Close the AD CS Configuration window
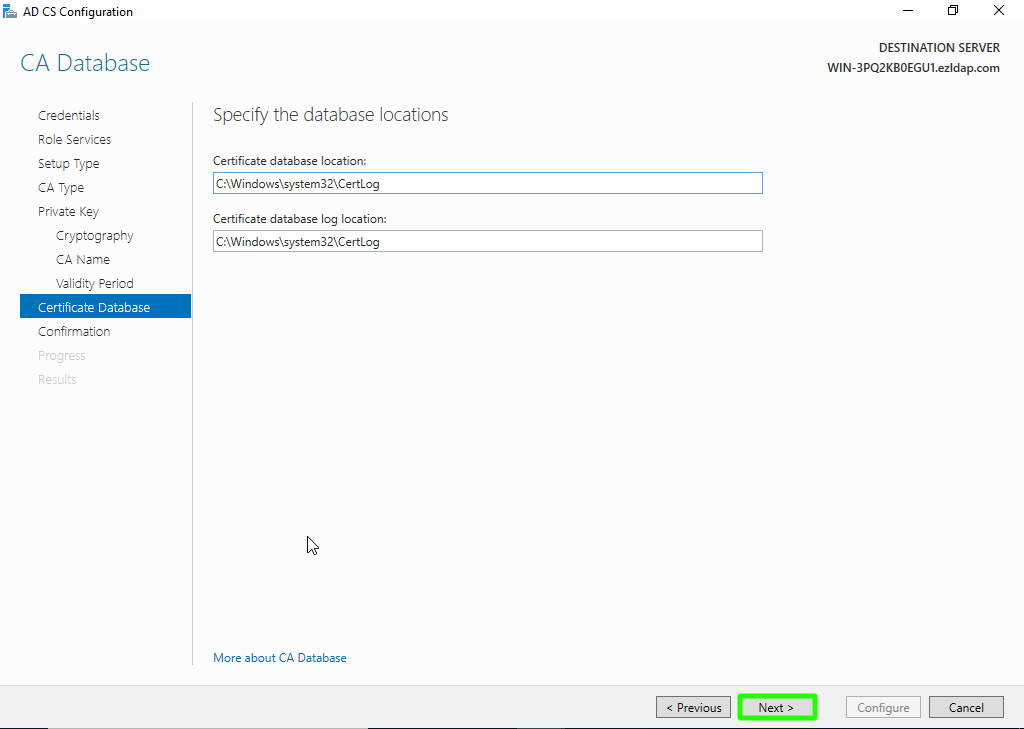Screen dimensions: 1024x729 point(999,11)
